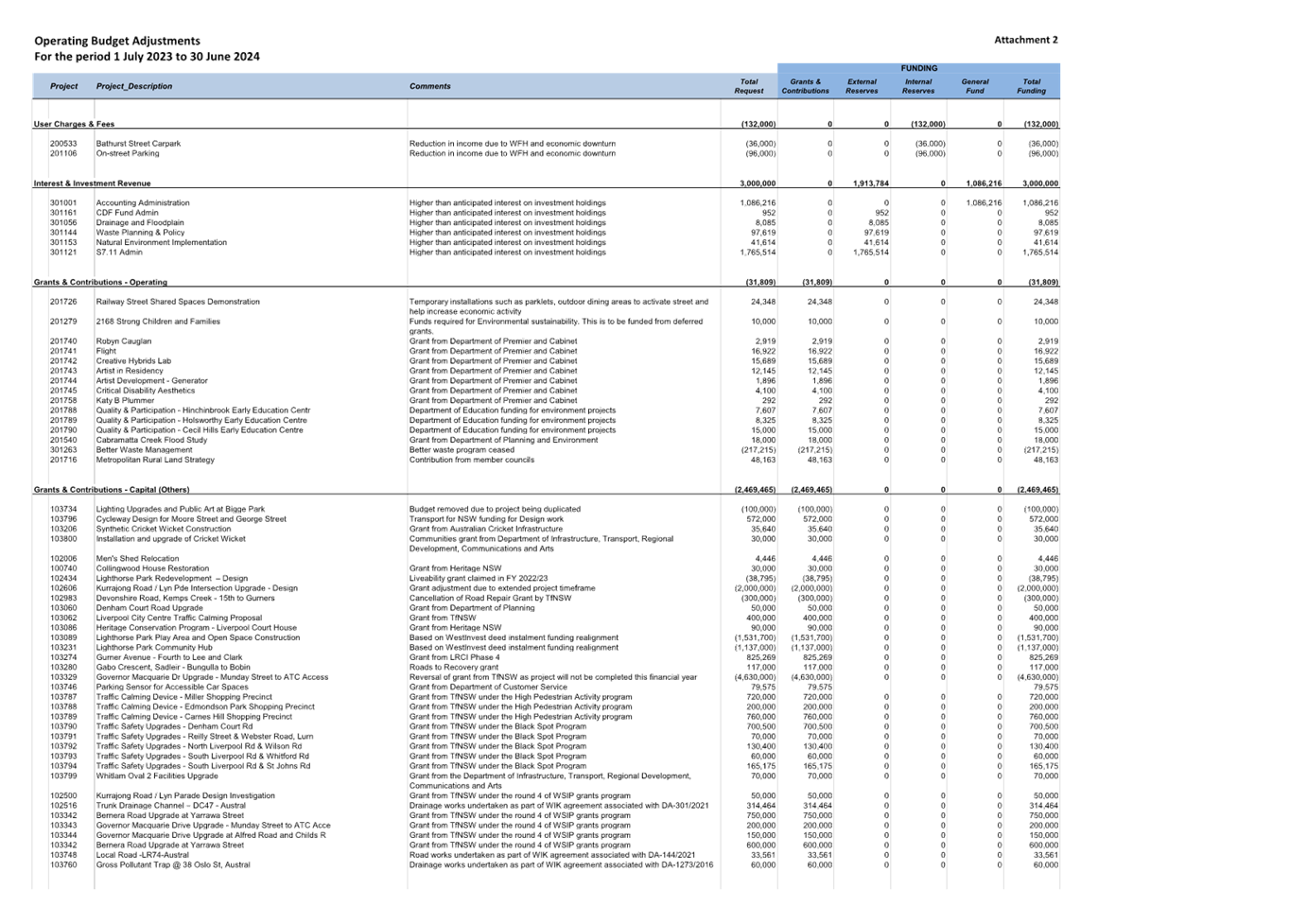Click the "Critical Disability Aesthetics" description

146,391
